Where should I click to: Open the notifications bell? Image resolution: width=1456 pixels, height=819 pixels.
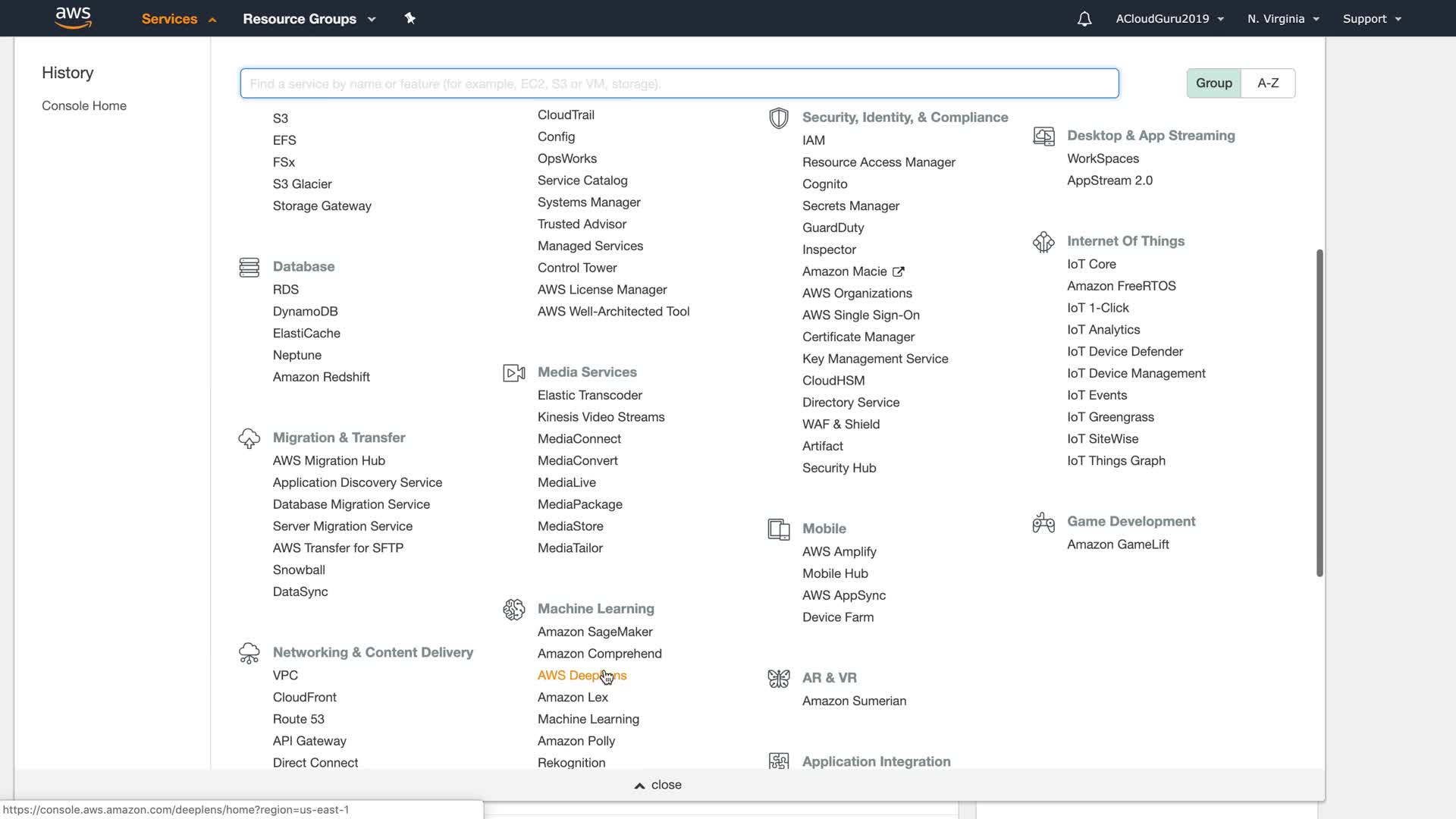(1084, 19)
